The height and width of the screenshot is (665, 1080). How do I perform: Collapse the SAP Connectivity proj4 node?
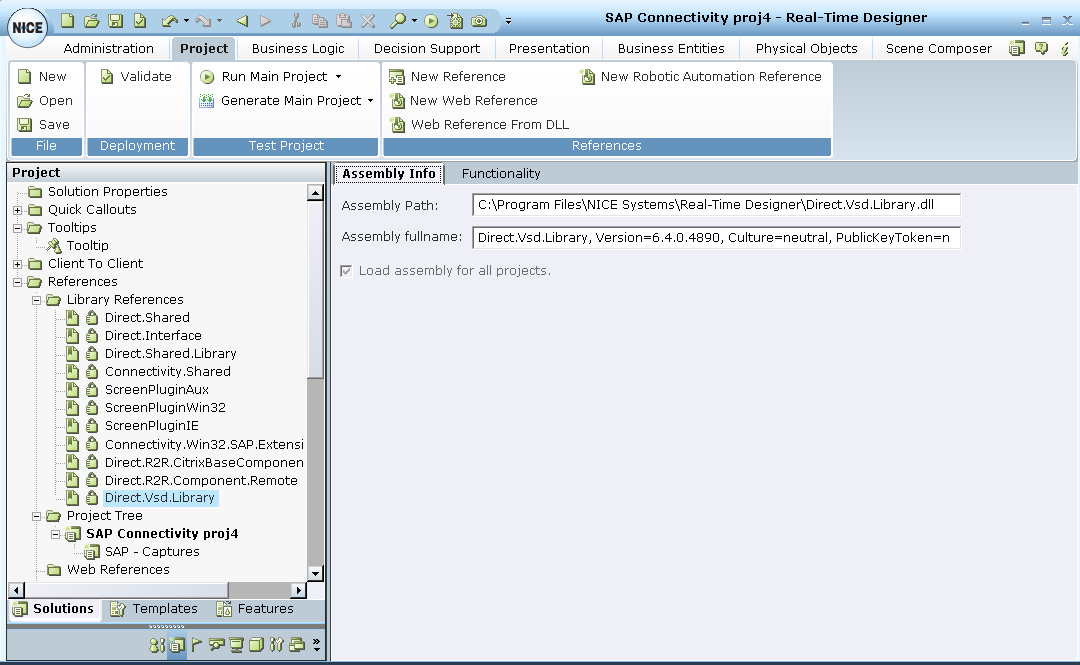[56, 534]
